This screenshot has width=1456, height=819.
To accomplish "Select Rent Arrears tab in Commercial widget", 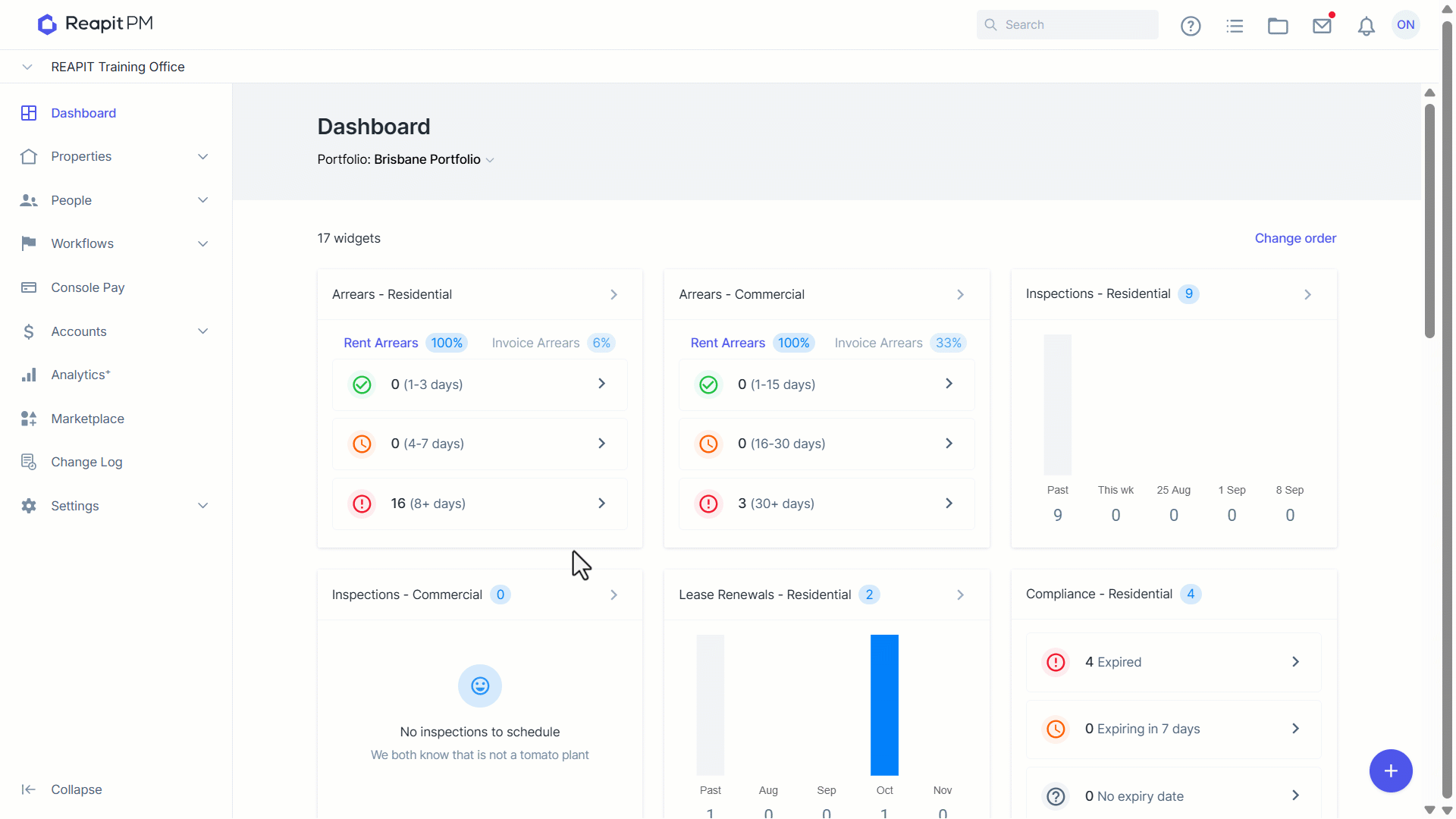I will (x=752, y=343).
